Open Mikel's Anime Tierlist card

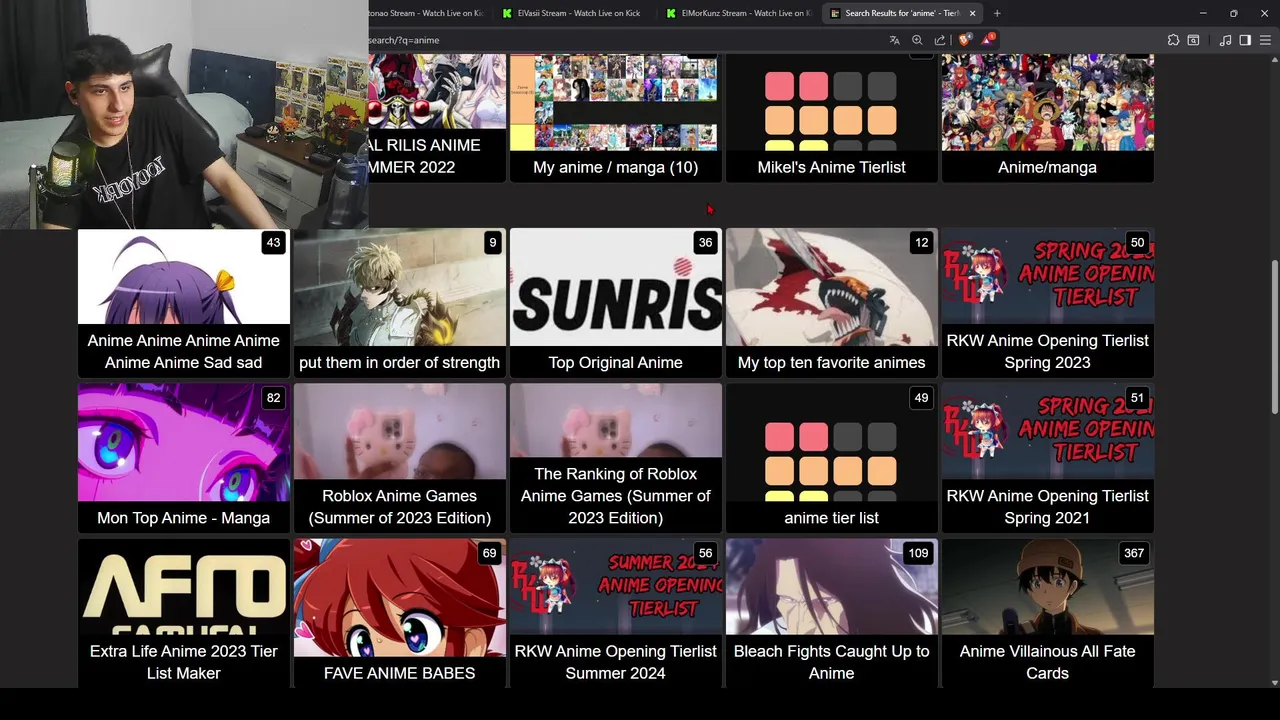click(832, 118)
